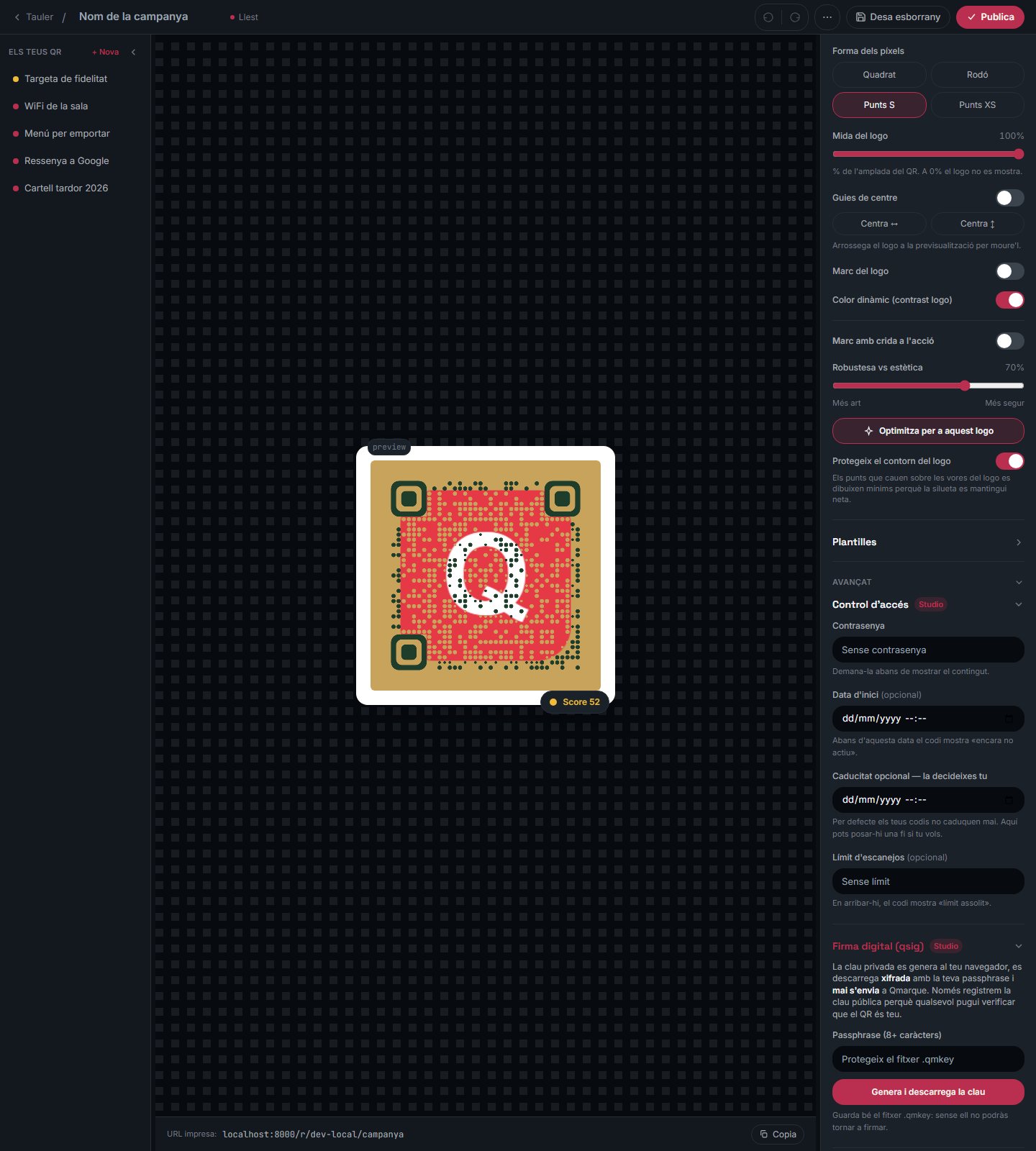Click the 70% robustness value
The width and height of the screenshot is (1036, 1151).
(x=1014, y=368)
